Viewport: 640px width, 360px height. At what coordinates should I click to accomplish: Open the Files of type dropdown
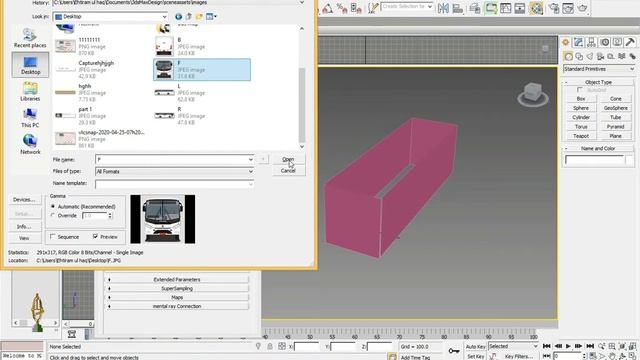coord(250,171)
